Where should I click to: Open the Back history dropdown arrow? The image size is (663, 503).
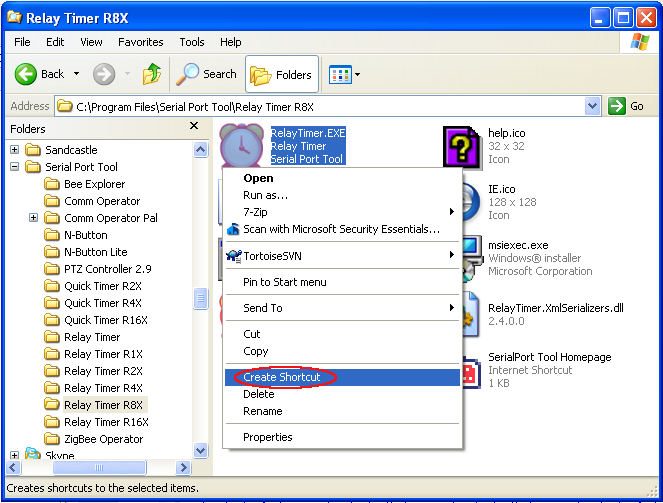pyautogui.click(x=77, y=74)
